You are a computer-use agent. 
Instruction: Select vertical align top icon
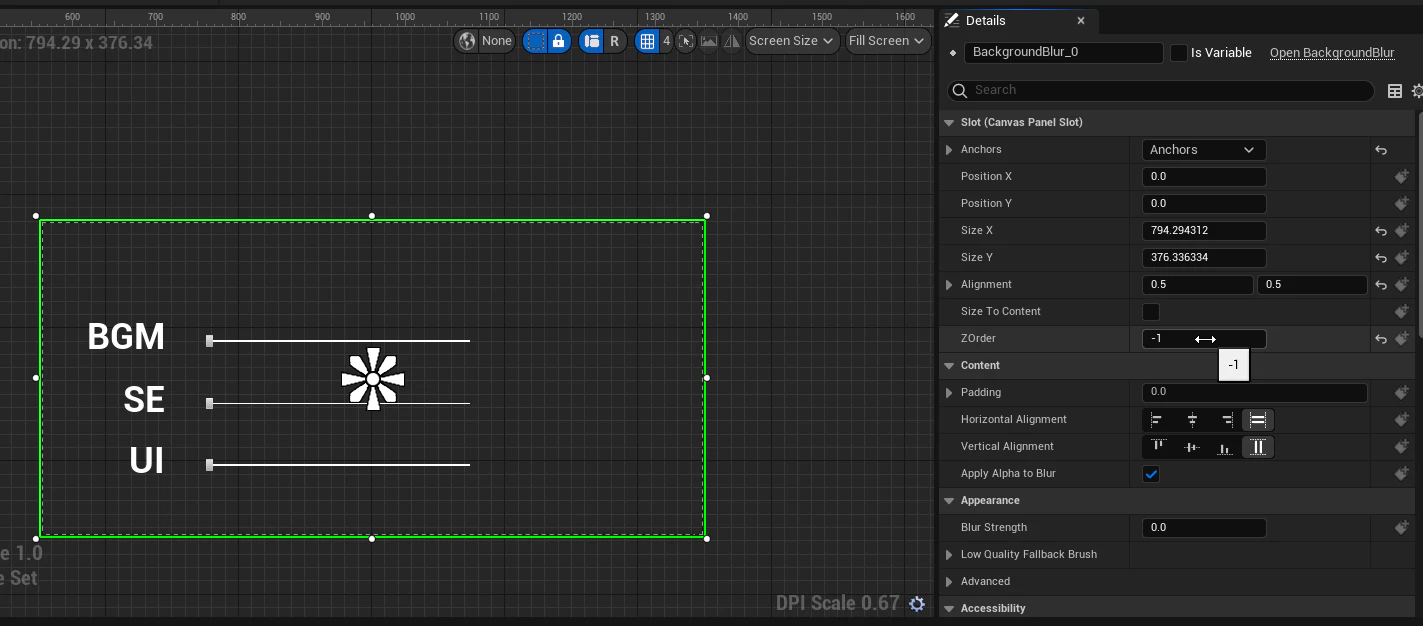click(1158, 447)
